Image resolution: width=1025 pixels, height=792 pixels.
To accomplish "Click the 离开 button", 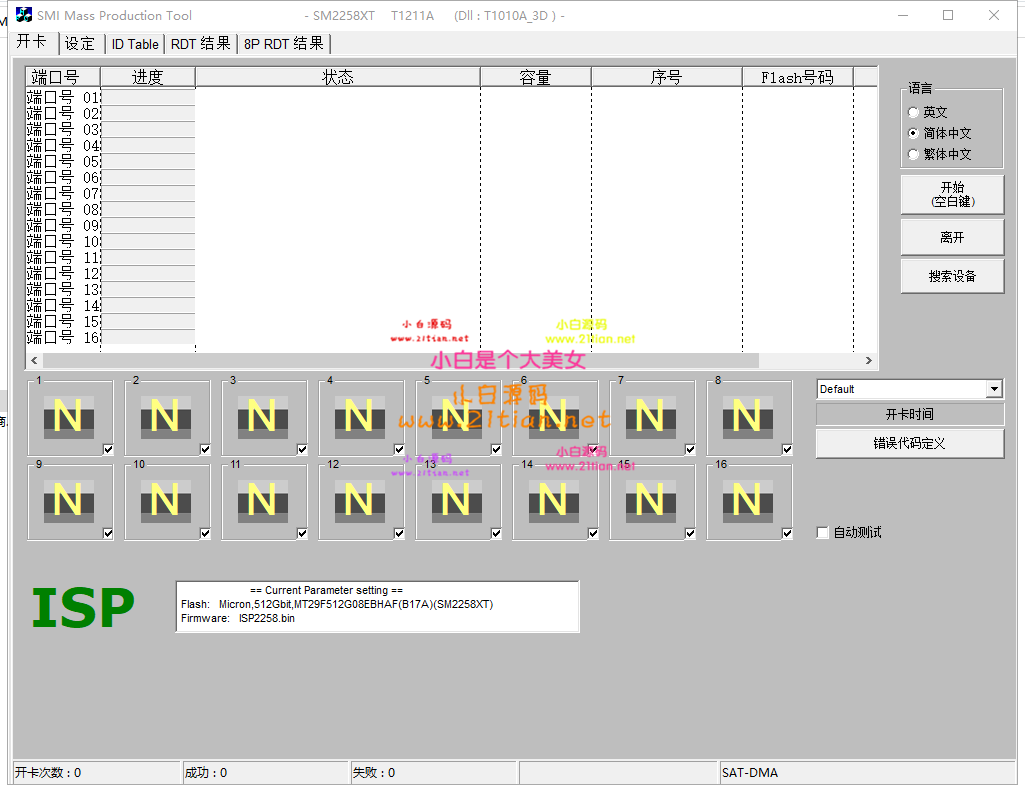I will tap(952, 237).
